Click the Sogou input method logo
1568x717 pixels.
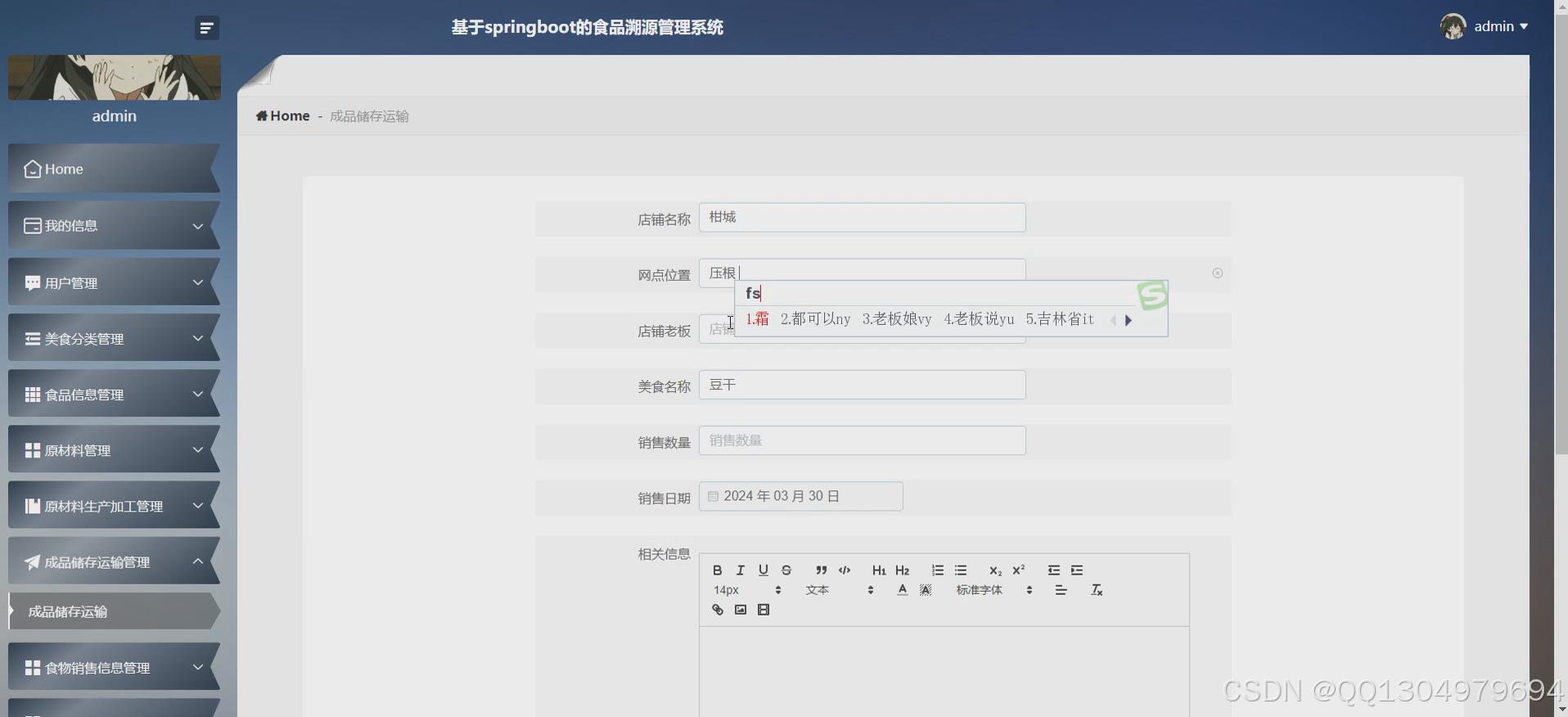pyautogui.click(x=1152, y=295)
